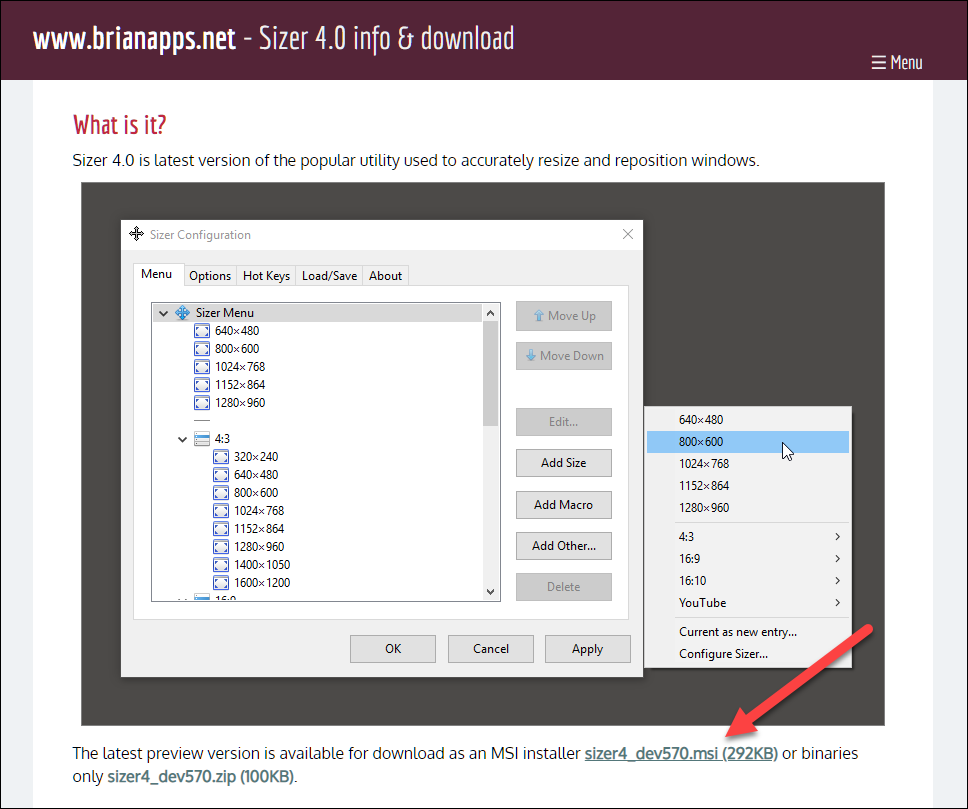Click the Sizer Configuration title text
This screenshot has height=809, width=968.
pyautogui.click(x=200, y=235)
